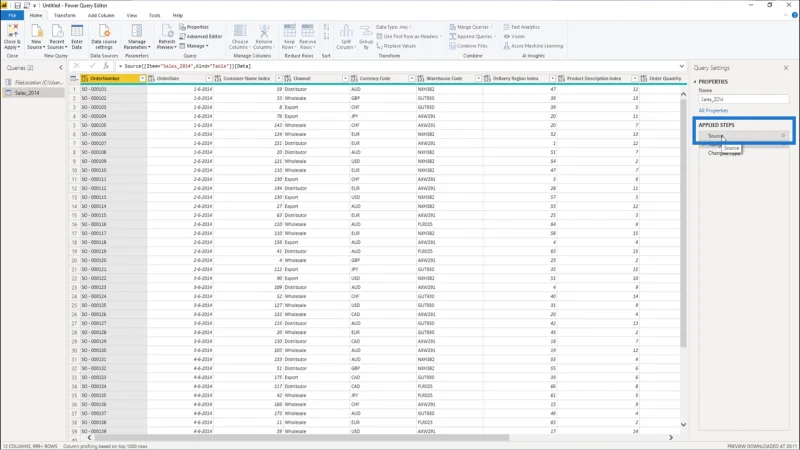Open query Properties from ribbon
800x450 pixels.
pyautogui.click(x=194, y=27)
